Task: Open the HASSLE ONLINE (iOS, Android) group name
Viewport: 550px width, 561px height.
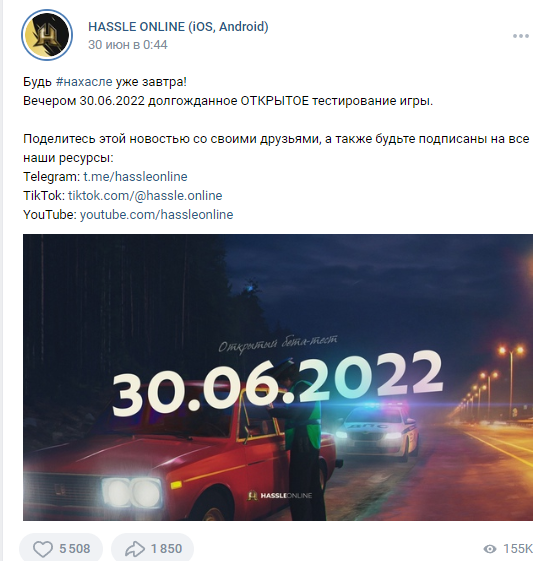Action: 178,26
